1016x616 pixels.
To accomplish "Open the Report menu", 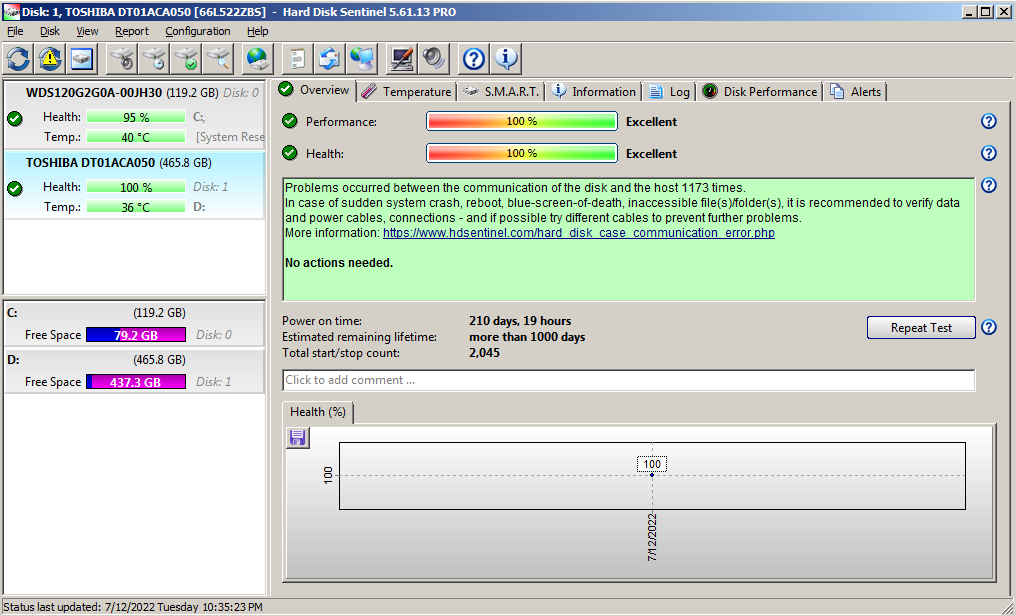I will tap(132, 31).
